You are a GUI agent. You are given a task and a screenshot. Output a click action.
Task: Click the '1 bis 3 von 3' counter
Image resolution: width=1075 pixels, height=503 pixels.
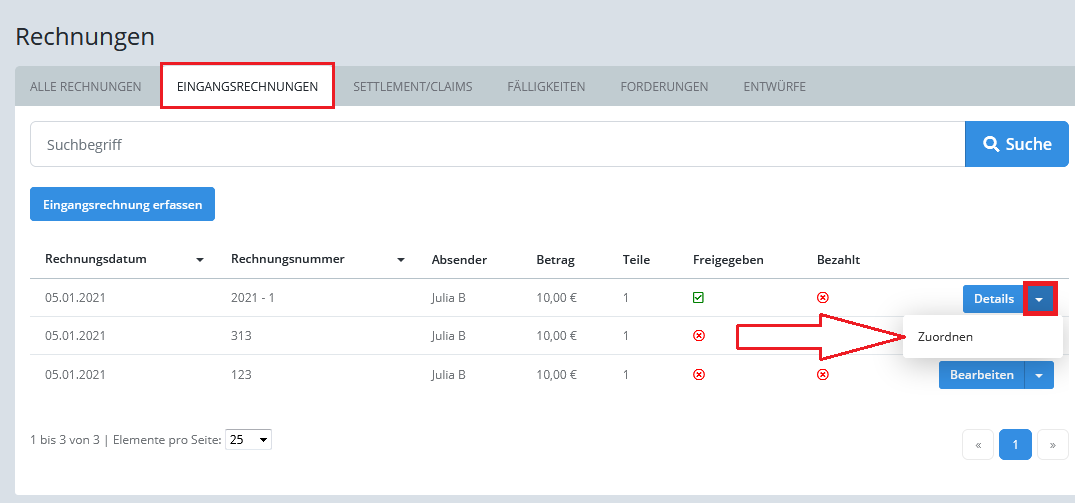point(65,440)
